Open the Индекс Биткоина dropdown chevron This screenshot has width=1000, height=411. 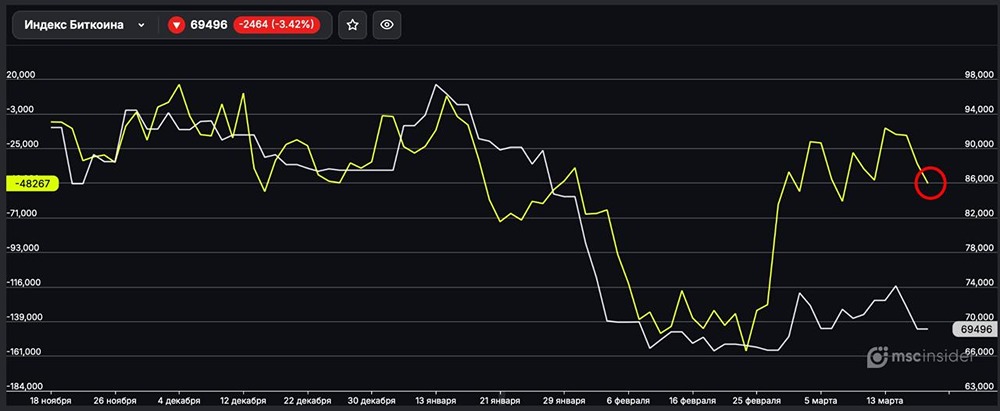(141, 26)
